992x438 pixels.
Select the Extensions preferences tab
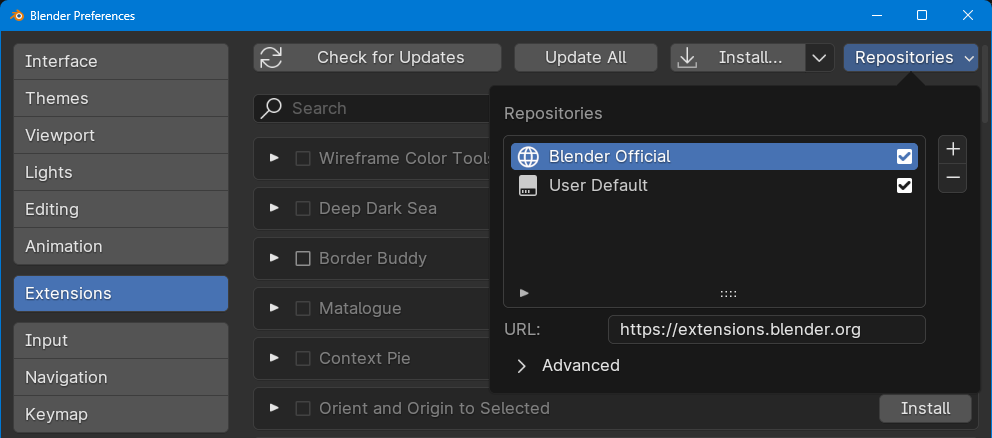121,293
